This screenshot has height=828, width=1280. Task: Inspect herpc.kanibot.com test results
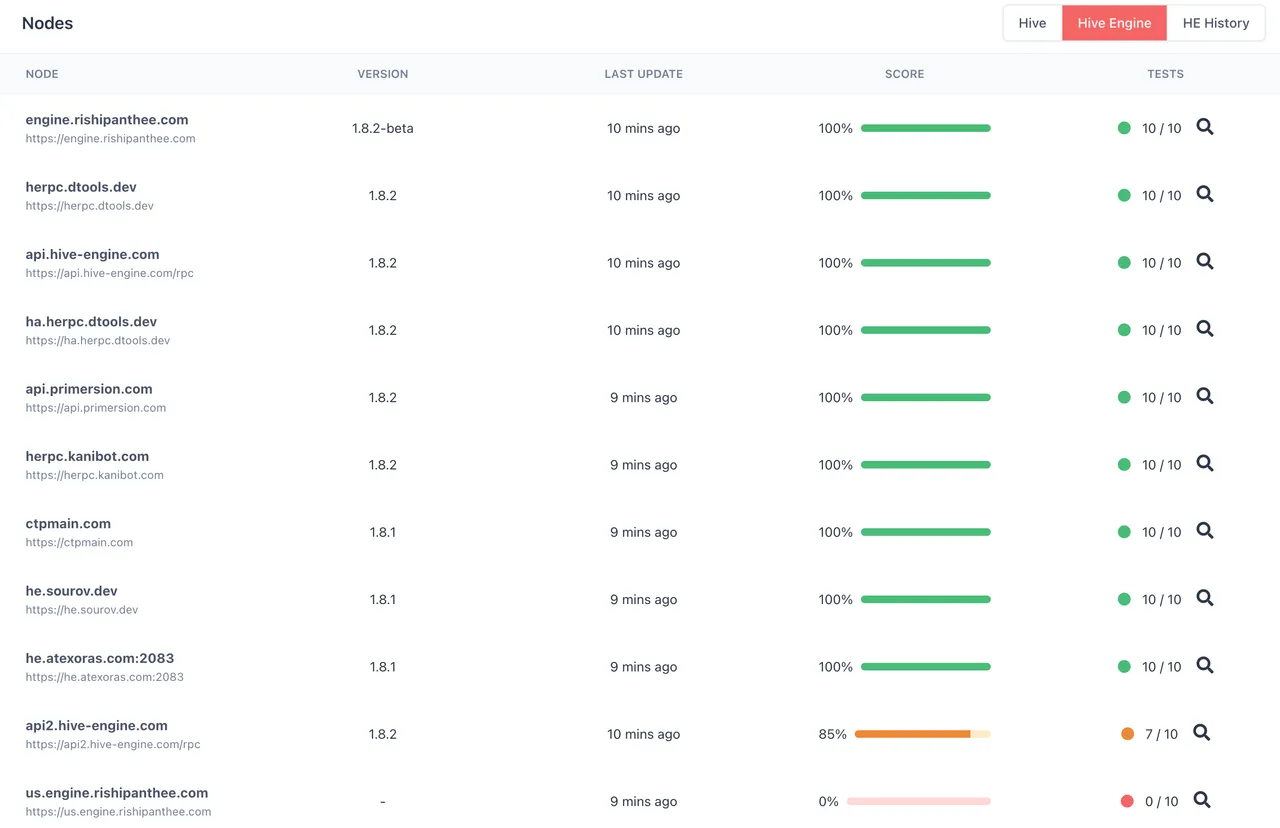pos(1205,463)
